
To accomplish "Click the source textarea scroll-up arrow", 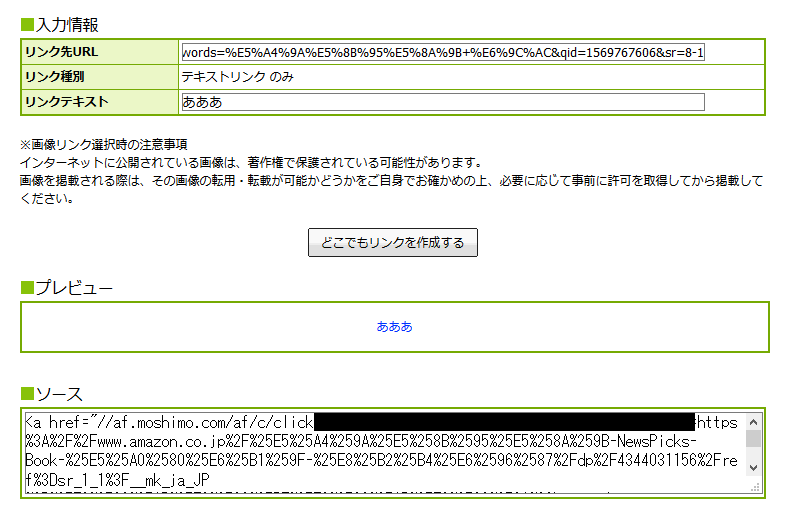I will coord(754,421).
